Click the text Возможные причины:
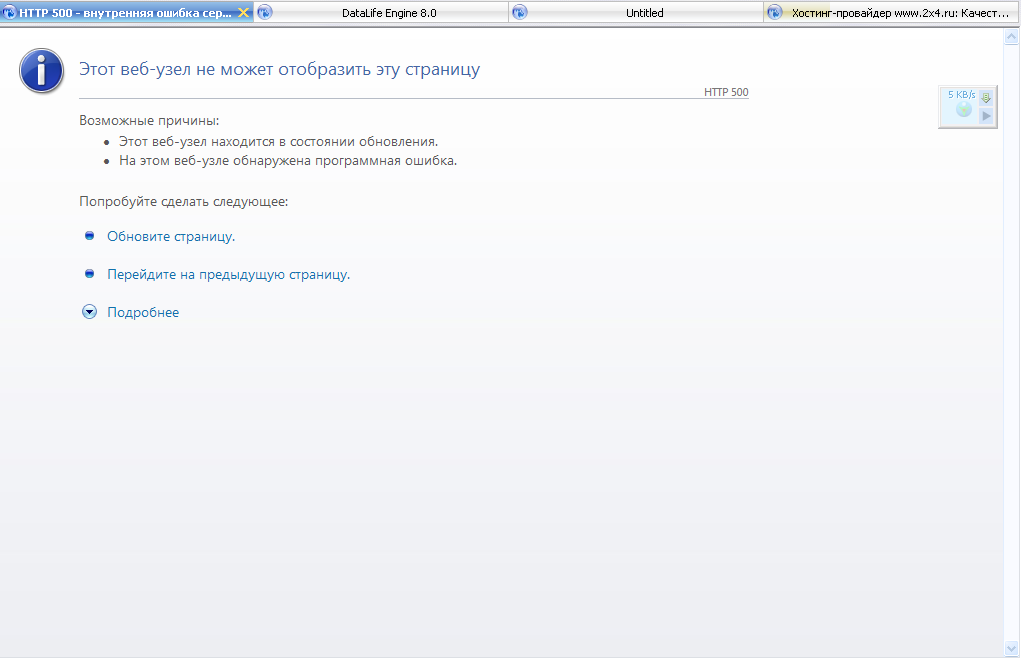This screenshot has width=1021, height=658. pos(149,120)
